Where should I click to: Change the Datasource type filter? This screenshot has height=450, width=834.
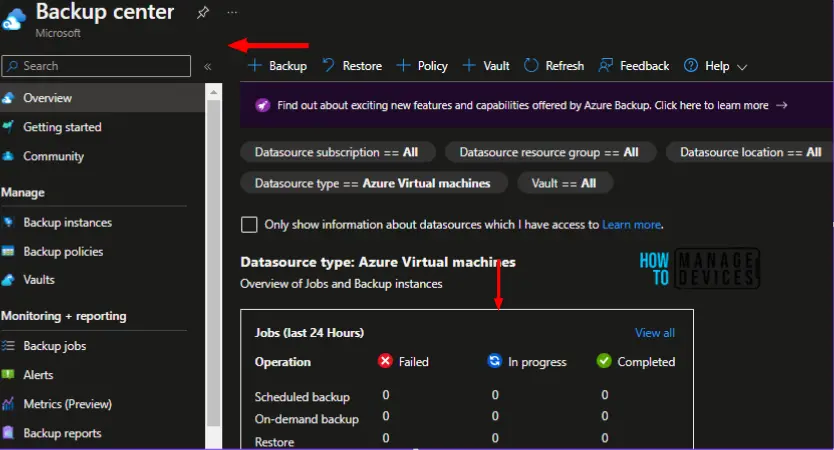click(373, 184)
